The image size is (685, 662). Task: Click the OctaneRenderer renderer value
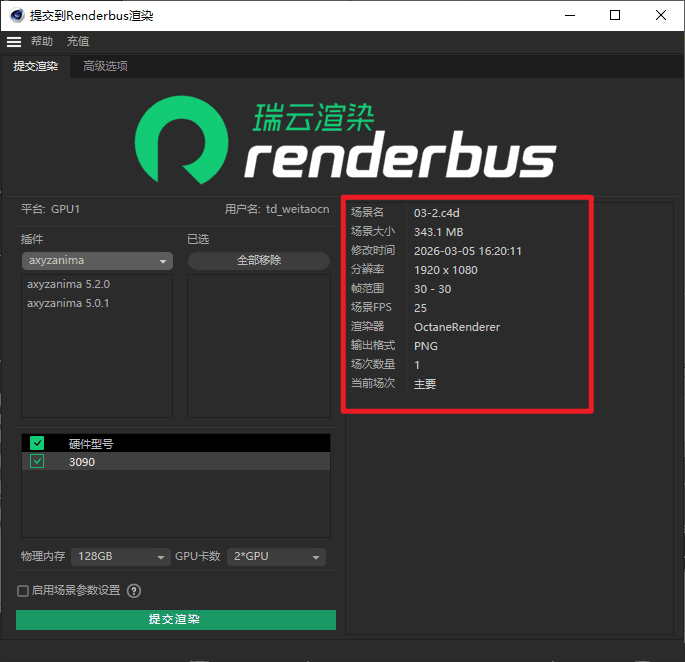[x=457, y=327]
